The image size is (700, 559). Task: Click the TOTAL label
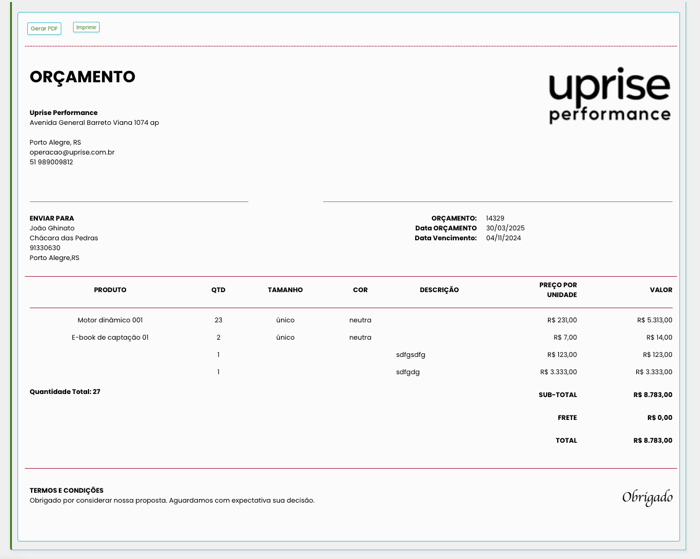[566, 440]
